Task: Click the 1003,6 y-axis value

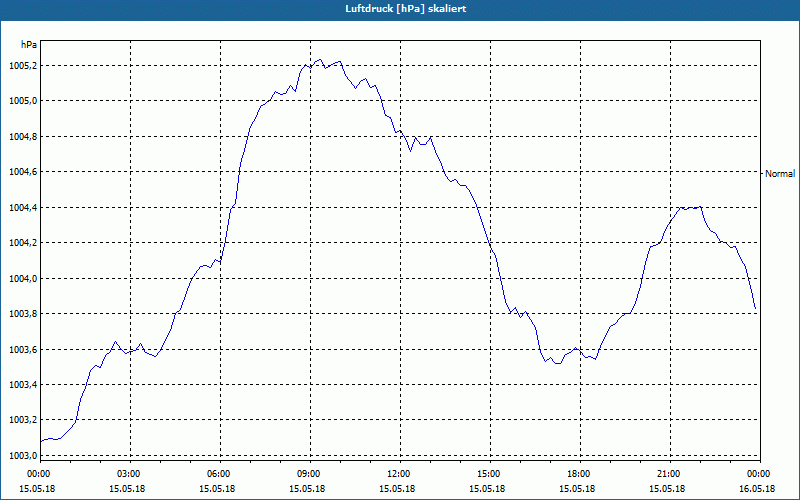Action: click(x=23, y=349)
